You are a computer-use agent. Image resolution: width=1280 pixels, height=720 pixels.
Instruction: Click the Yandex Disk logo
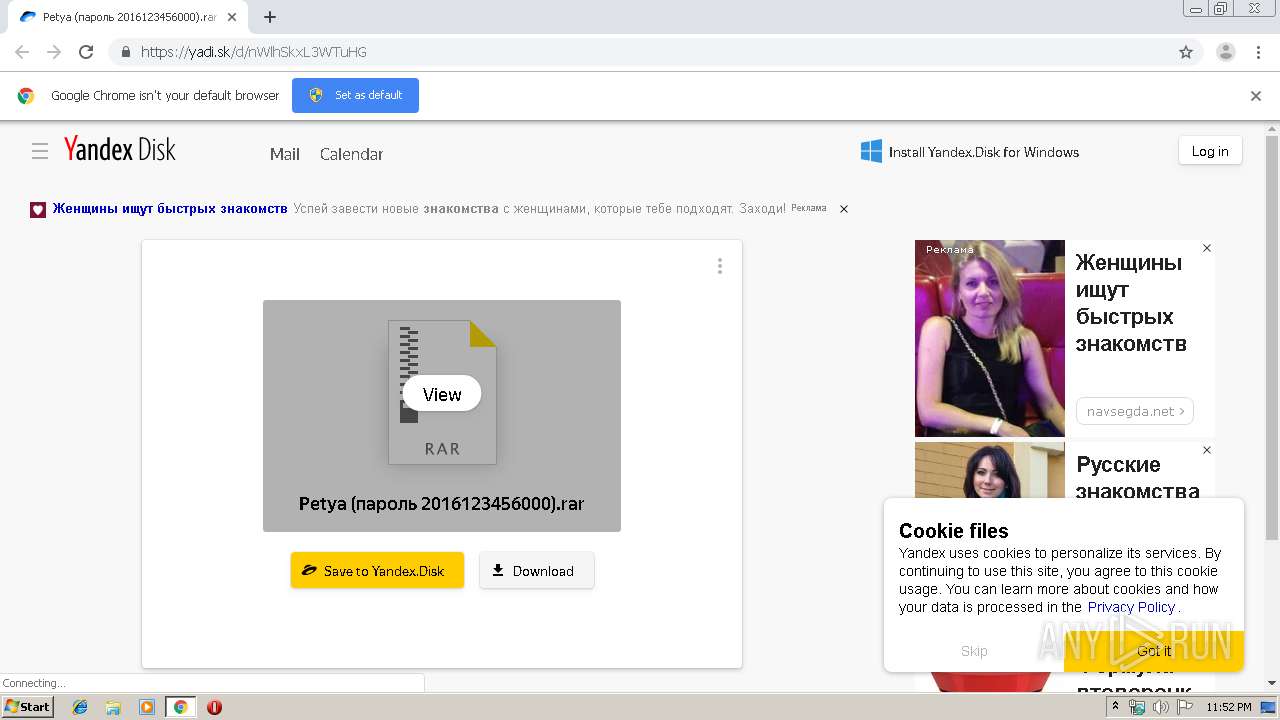coord(120,150)
